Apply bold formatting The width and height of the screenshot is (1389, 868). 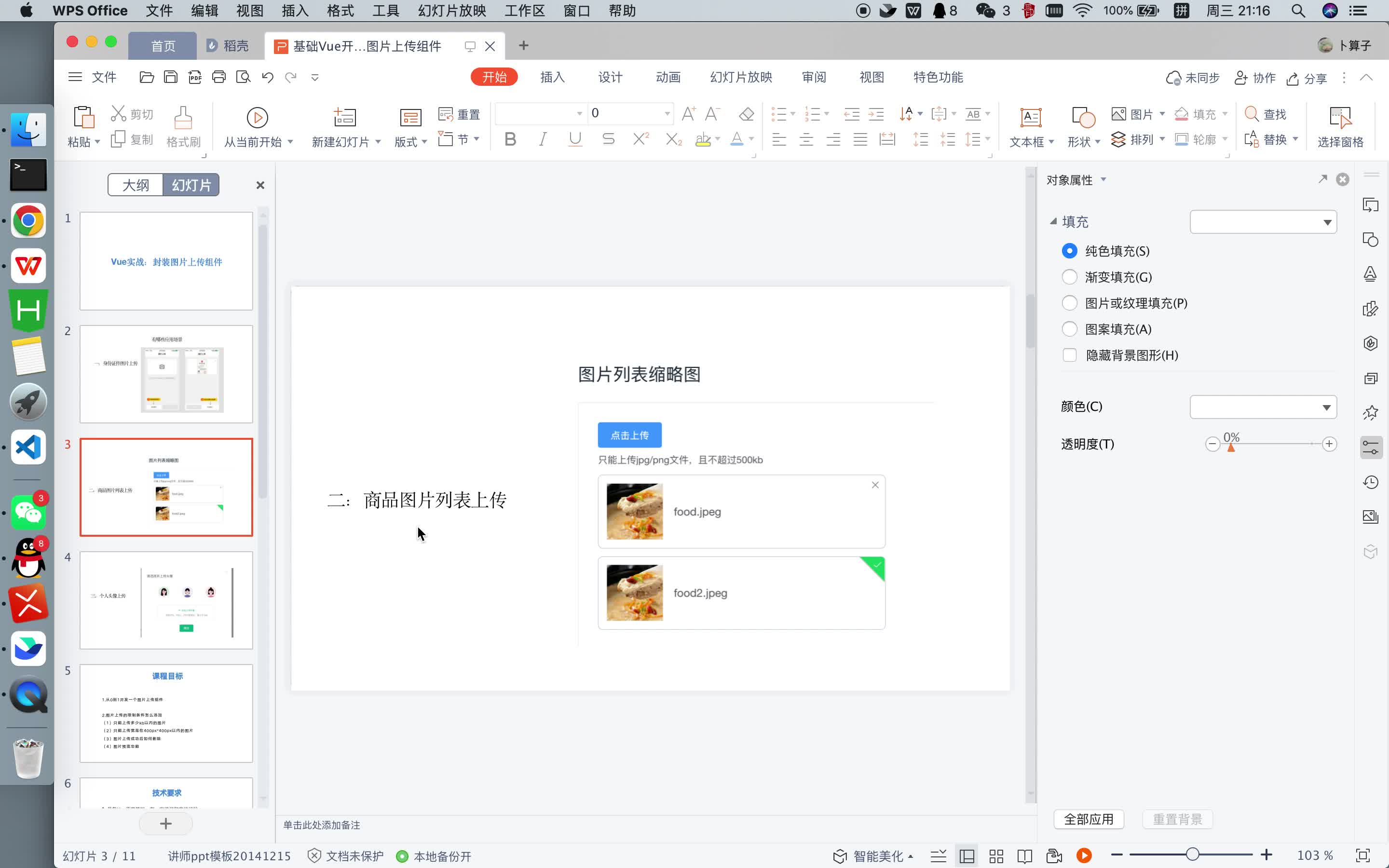[510, 138]
